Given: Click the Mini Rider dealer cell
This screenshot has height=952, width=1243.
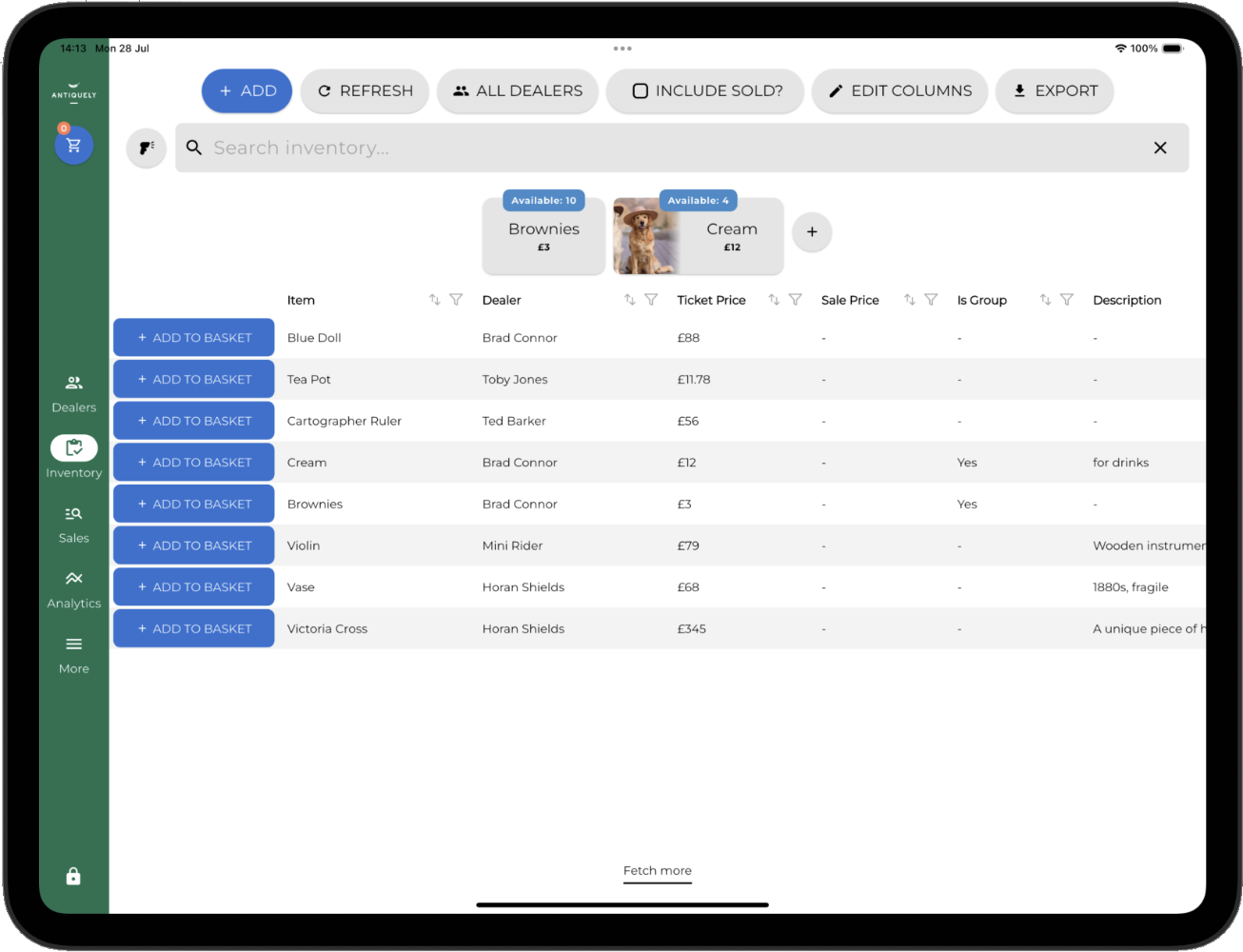Looking at the screenshot, I should click(512, 545).
